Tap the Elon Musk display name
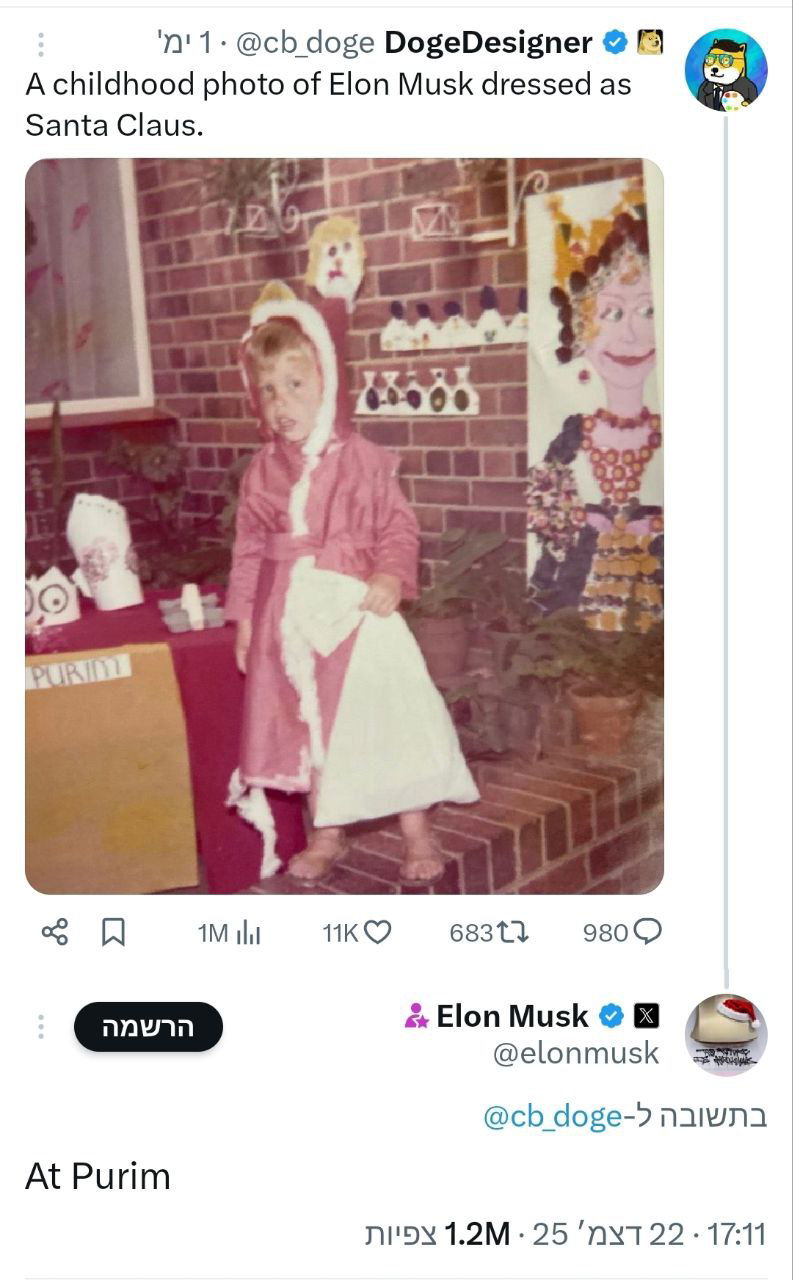Image resolution: width=793 pixels, height=1280 pixels. tap(512, 1017)
